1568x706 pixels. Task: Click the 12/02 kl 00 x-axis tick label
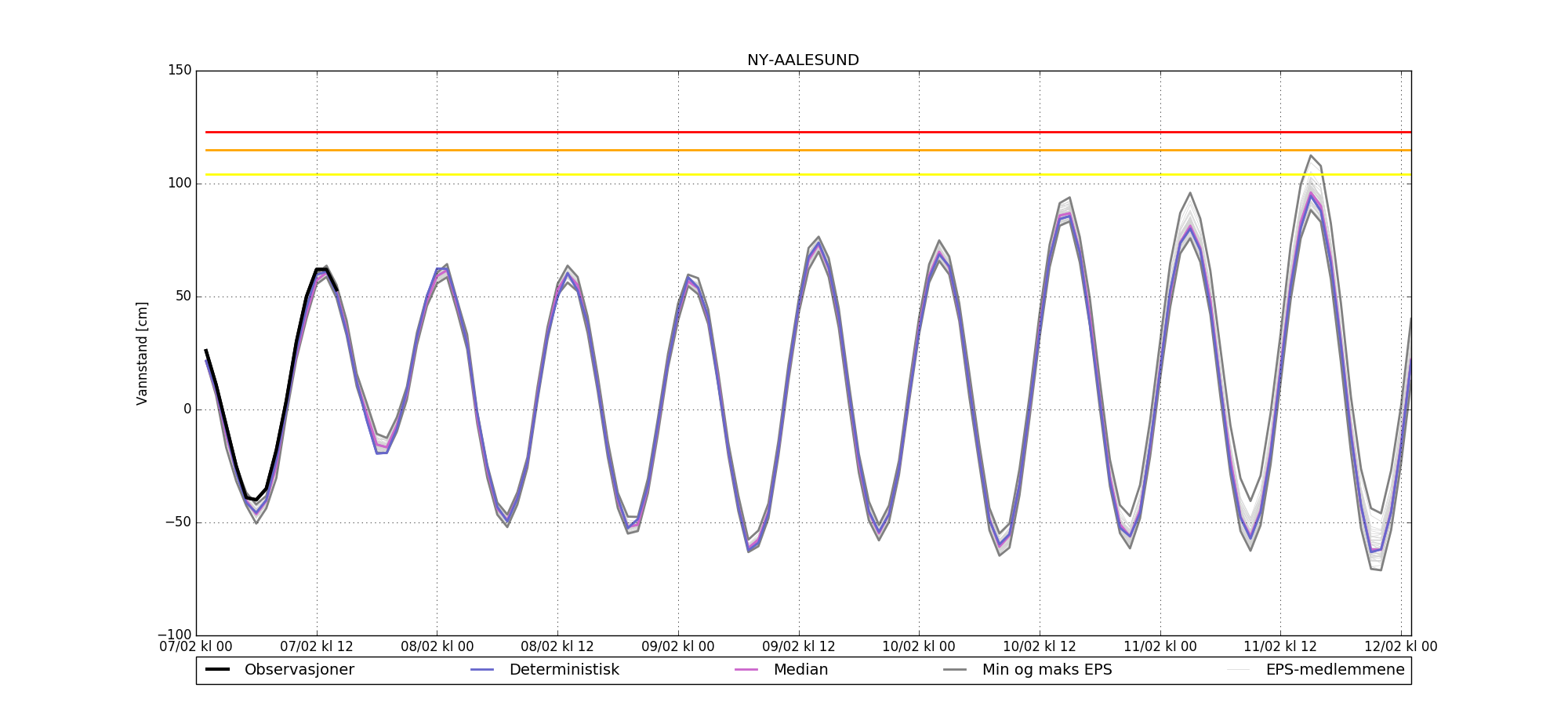pyautogui.click(x=1400, y=647)
